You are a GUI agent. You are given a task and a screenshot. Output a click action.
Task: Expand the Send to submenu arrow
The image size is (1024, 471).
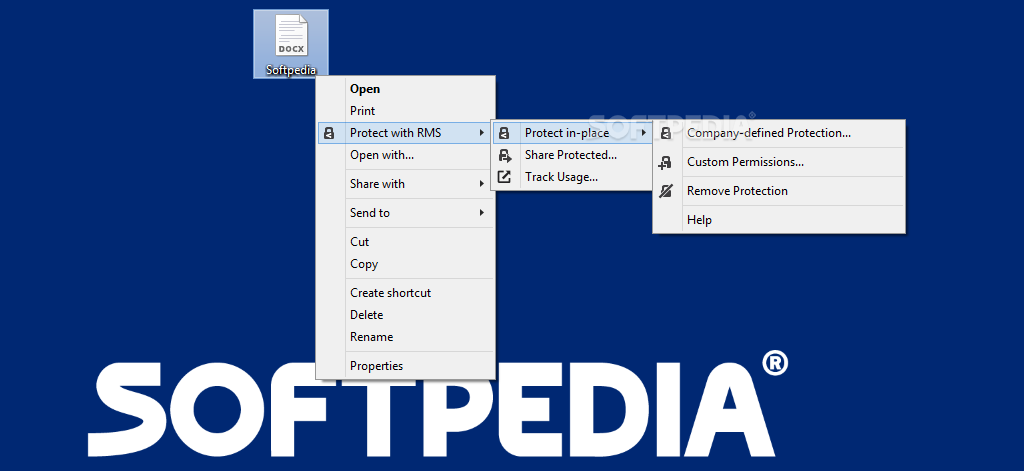coord(481,213)
